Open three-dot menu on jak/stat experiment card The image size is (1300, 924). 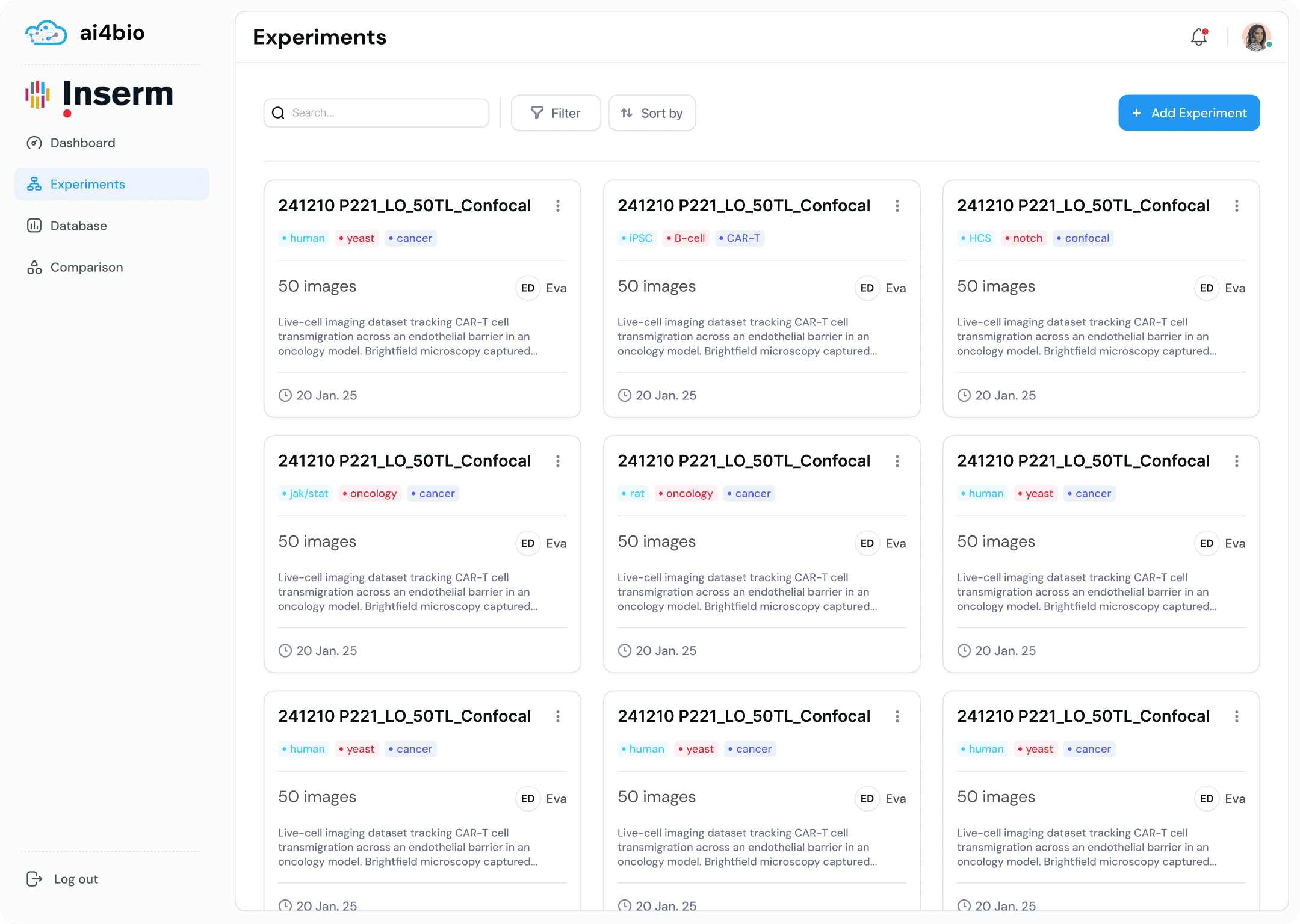[558, 461]
